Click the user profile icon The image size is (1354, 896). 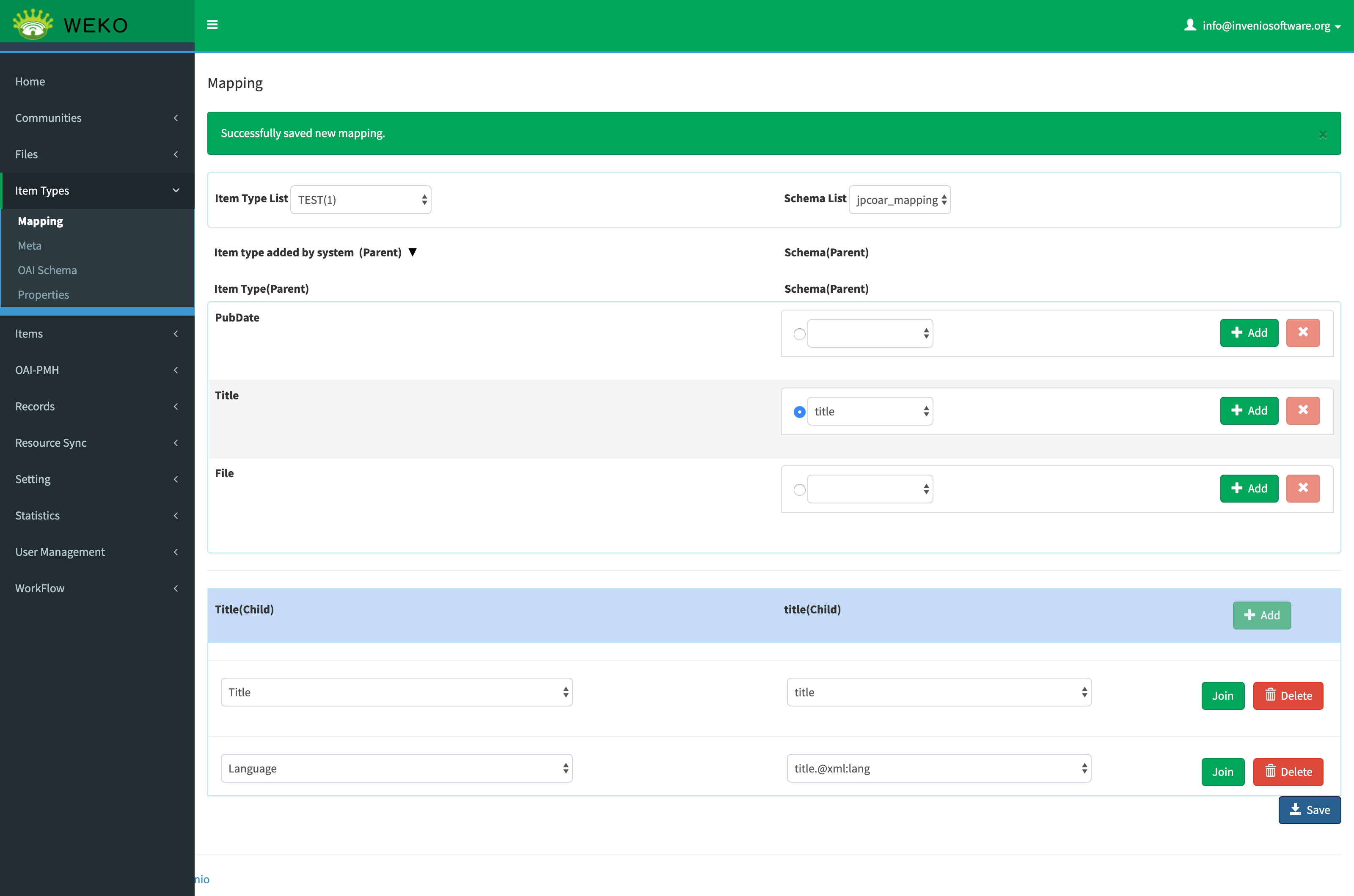tap(1190, 25)
